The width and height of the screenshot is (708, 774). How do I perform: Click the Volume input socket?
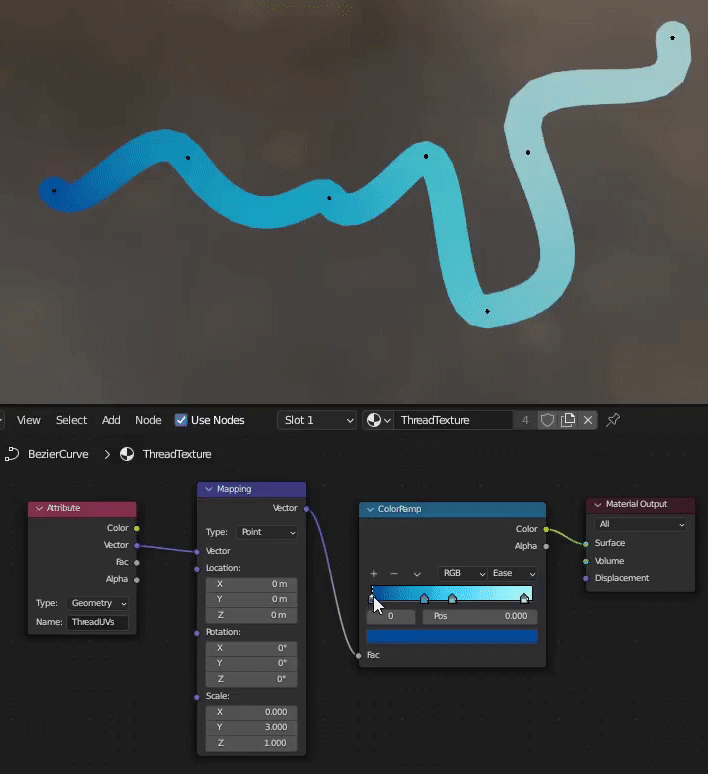point(586,561)
